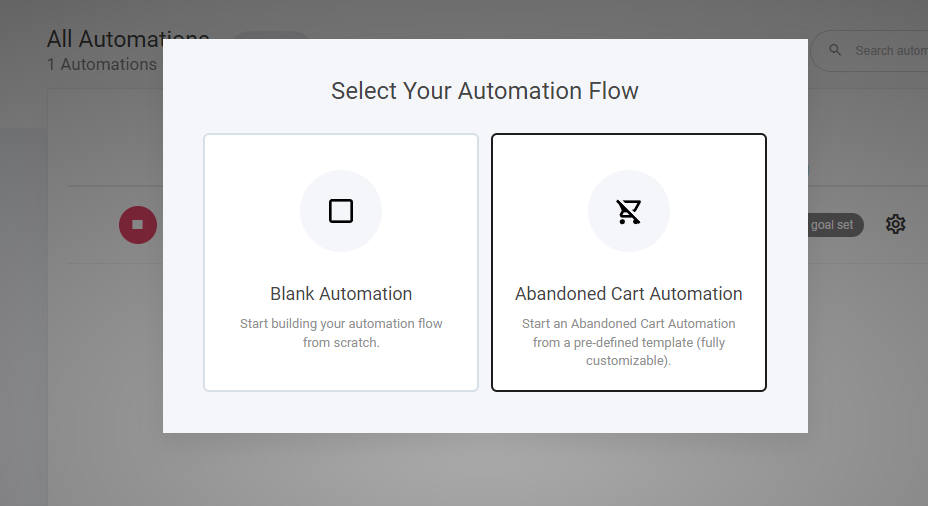Select the "Abandoned Cart Automation" title
The image size is (928, 506).
[x=628, y=294]
